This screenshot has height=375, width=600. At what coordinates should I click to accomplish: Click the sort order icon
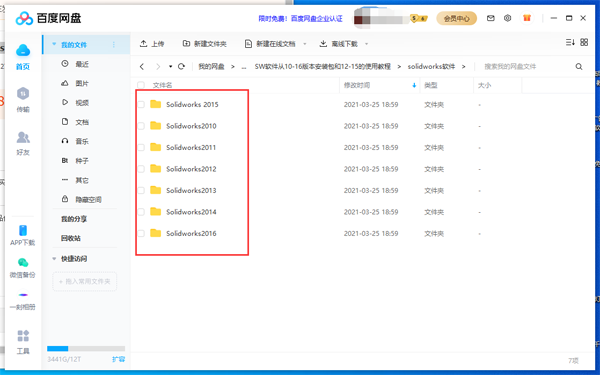tap(570, 42)
